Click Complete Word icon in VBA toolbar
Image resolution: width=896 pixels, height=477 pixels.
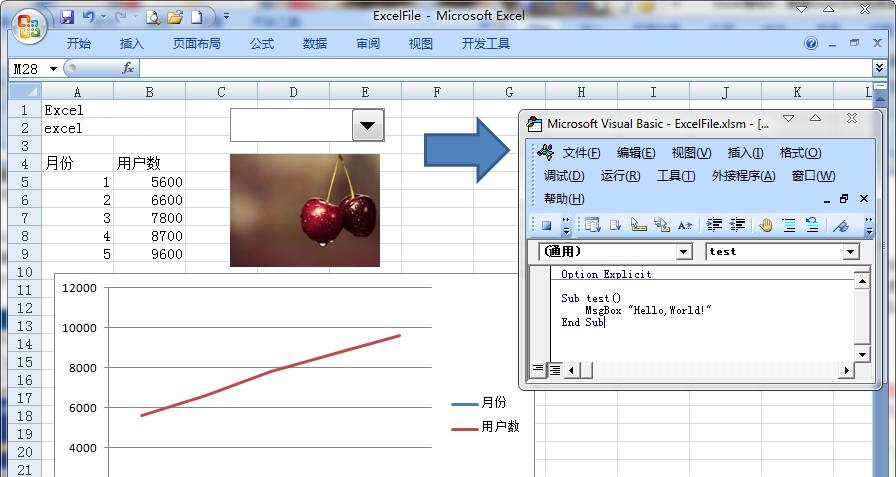pos(685,225)
